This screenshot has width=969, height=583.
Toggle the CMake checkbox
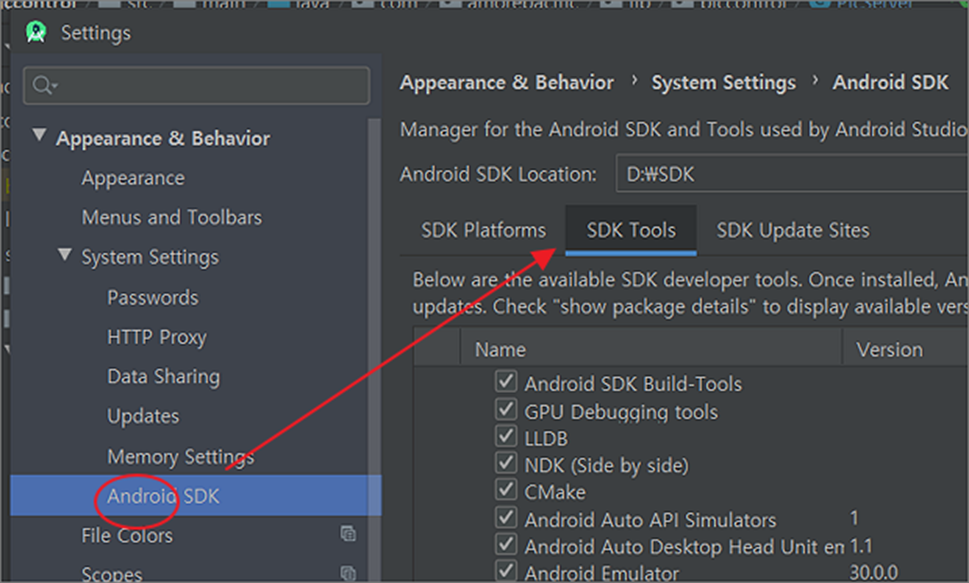click(506, 490)
